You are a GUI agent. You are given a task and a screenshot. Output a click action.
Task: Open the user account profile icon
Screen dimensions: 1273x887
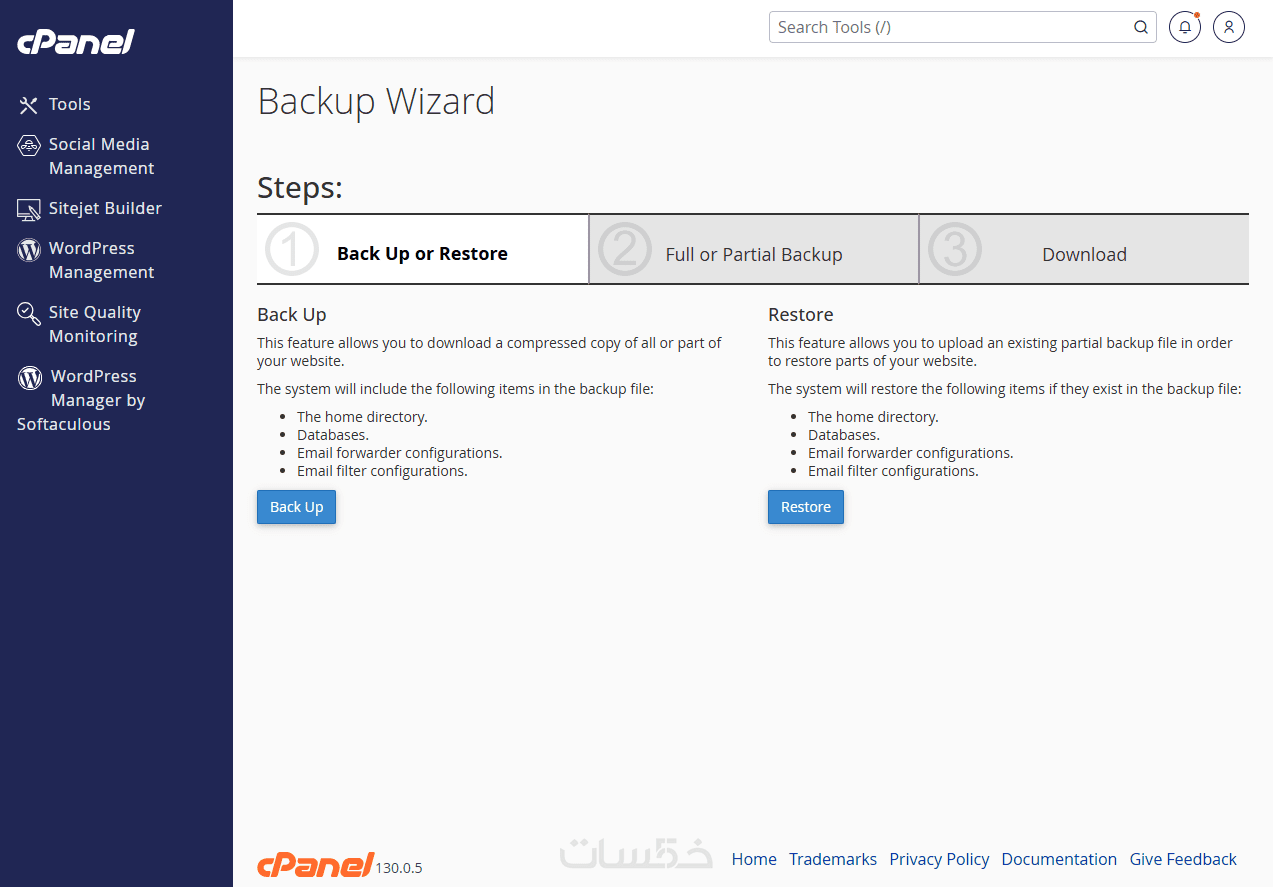1229,27
